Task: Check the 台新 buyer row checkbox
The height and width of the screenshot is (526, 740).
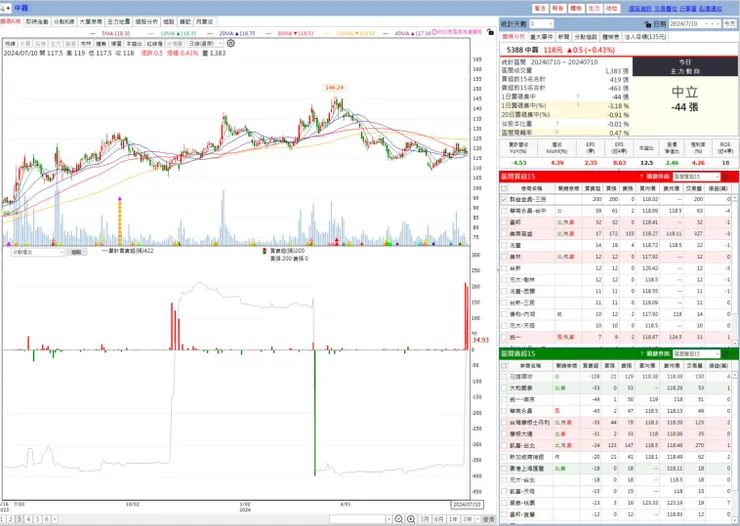Action: coord(504,268)
